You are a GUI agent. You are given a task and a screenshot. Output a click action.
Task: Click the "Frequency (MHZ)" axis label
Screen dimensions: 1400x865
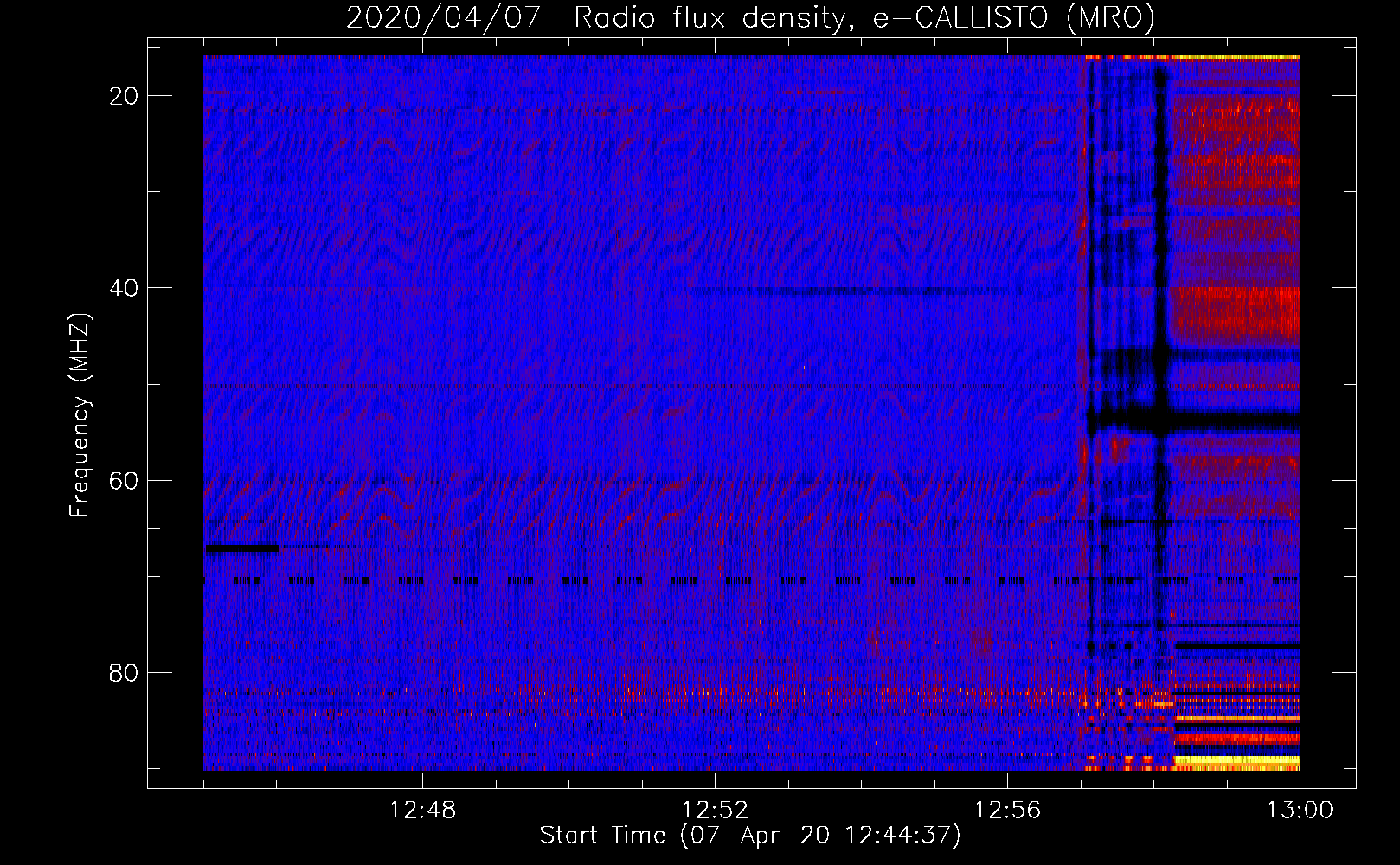pos(80,415)
